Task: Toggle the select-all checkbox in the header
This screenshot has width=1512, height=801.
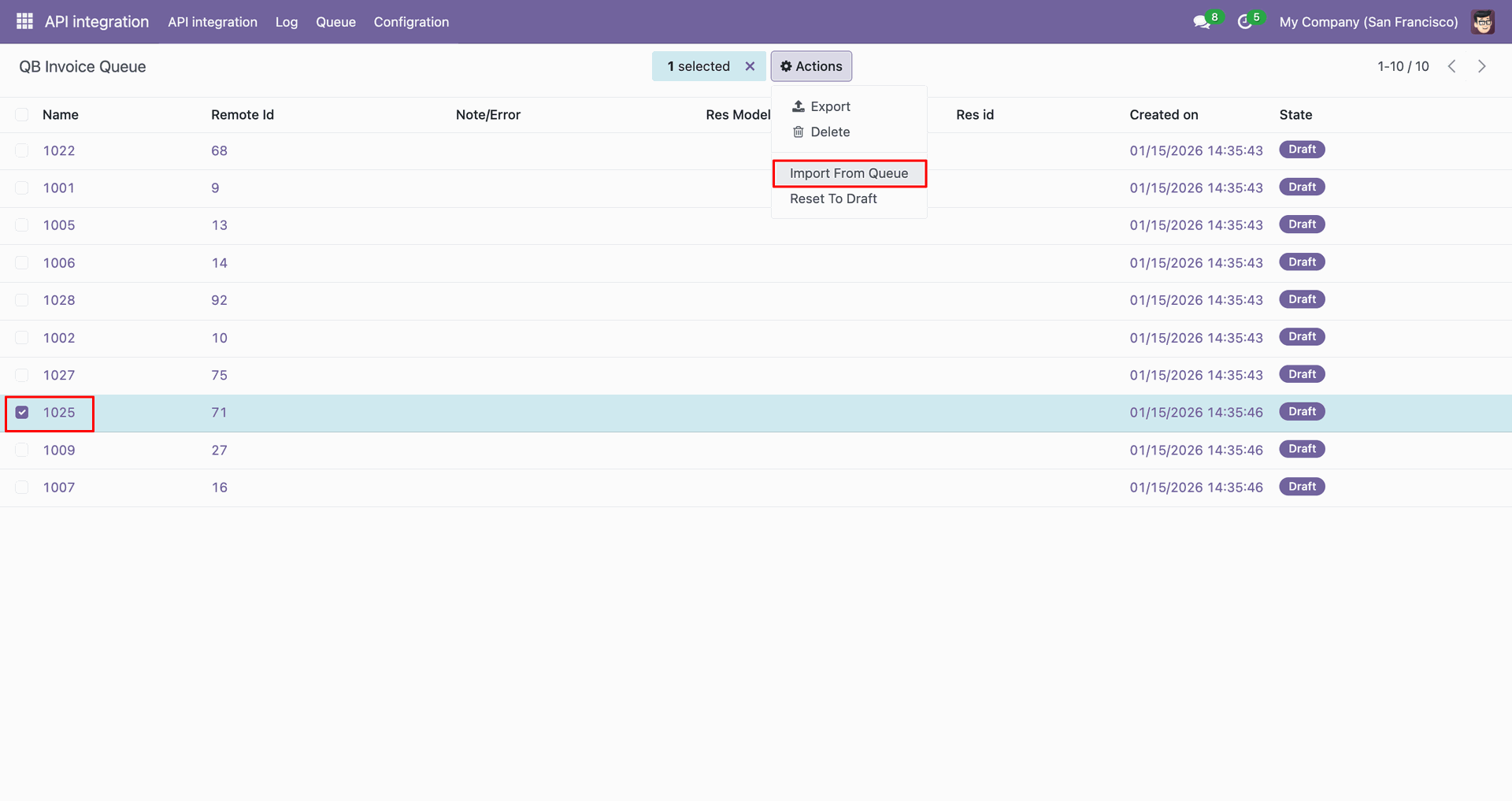Action: coord(22,115)
